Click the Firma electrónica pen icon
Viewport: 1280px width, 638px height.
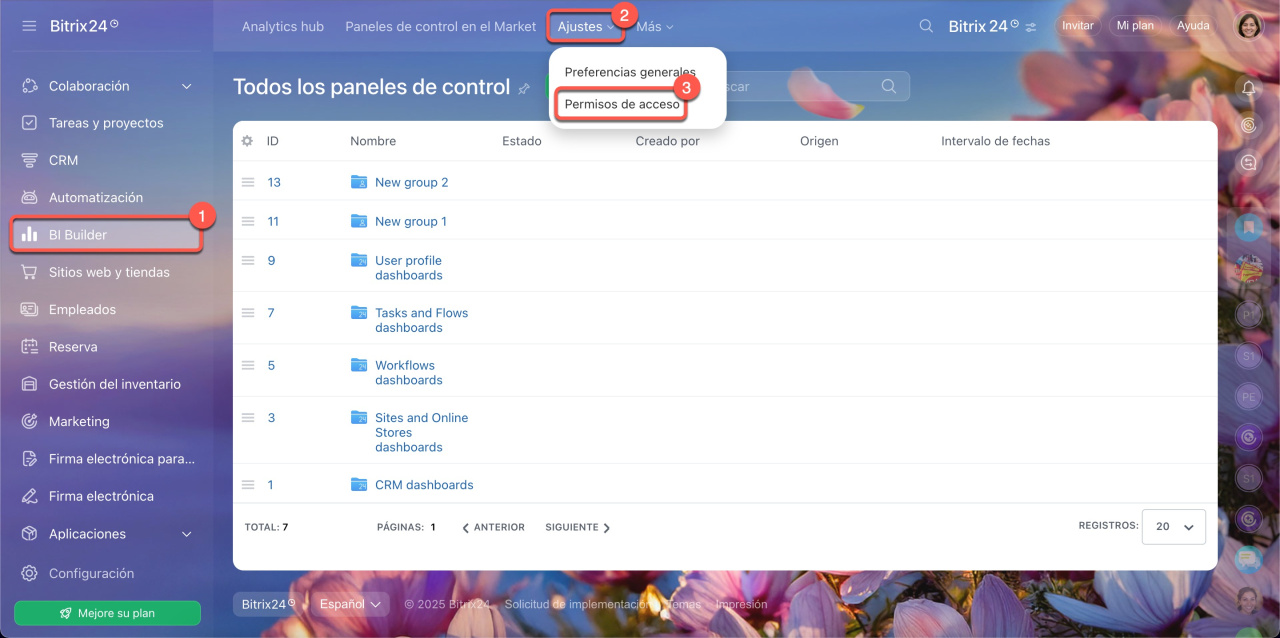[30, 496]
